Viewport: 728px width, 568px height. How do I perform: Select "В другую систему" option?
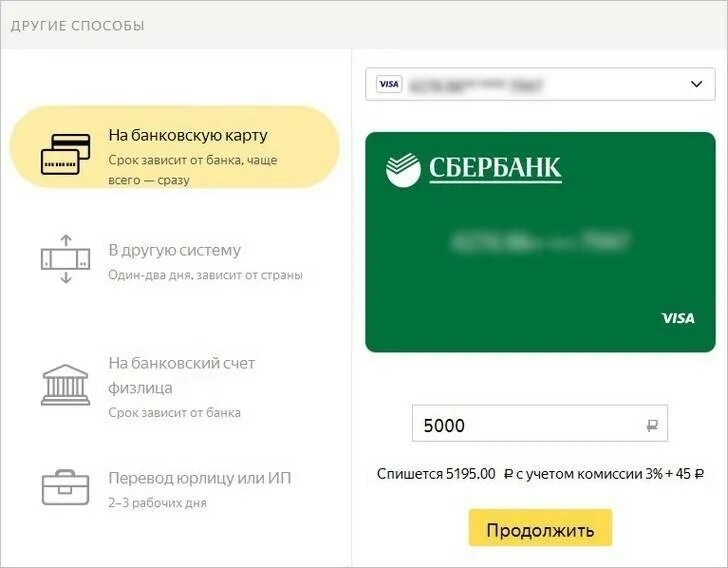(x=175, y=261)
